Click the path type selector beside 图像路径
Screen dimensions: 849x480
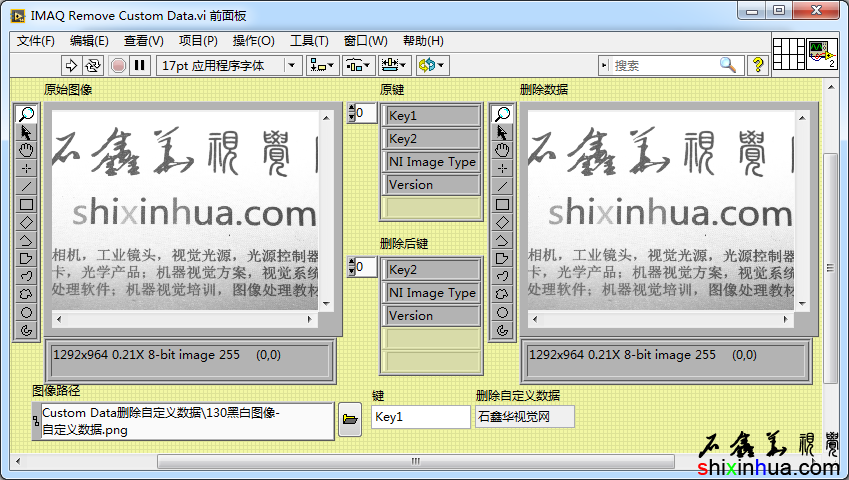click(x=36, y=421)
